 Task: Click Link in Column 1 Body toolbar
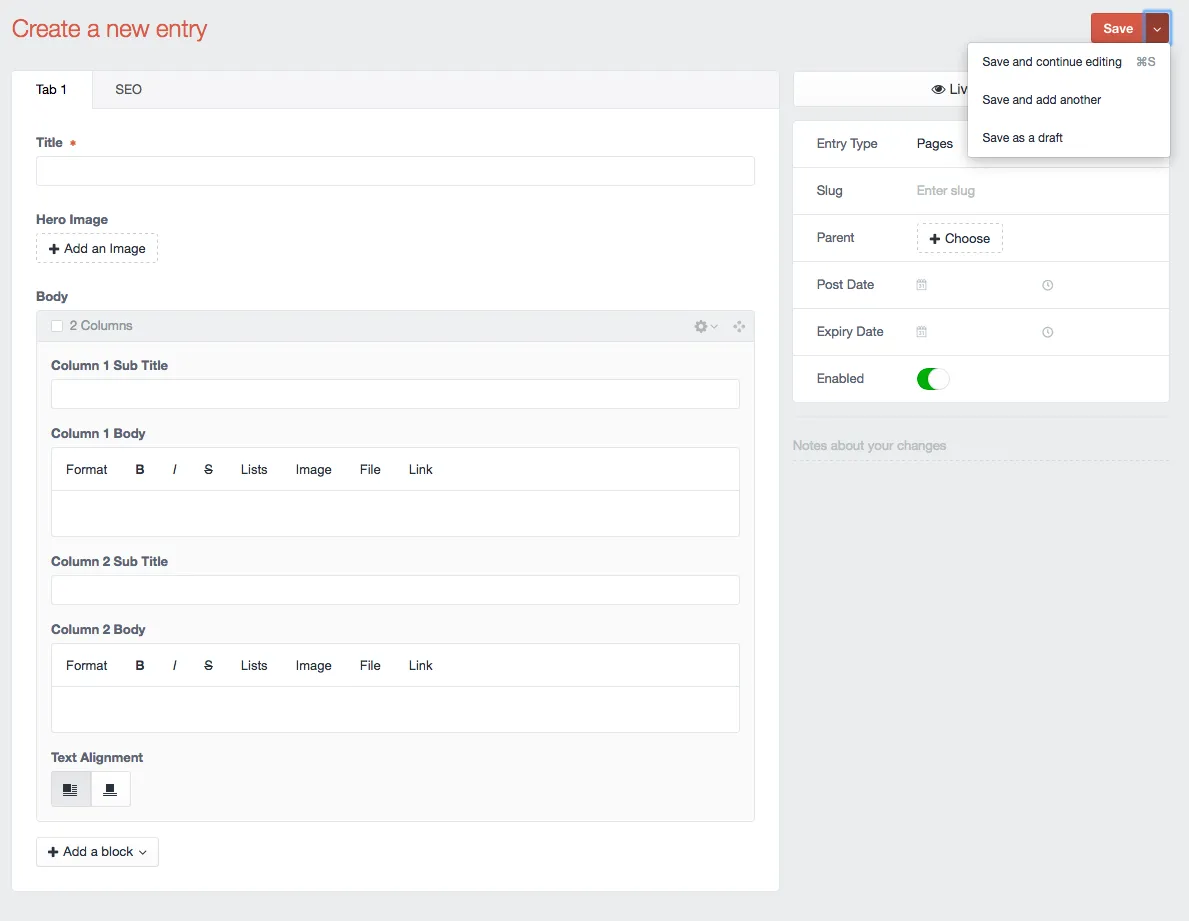(421, 469)
